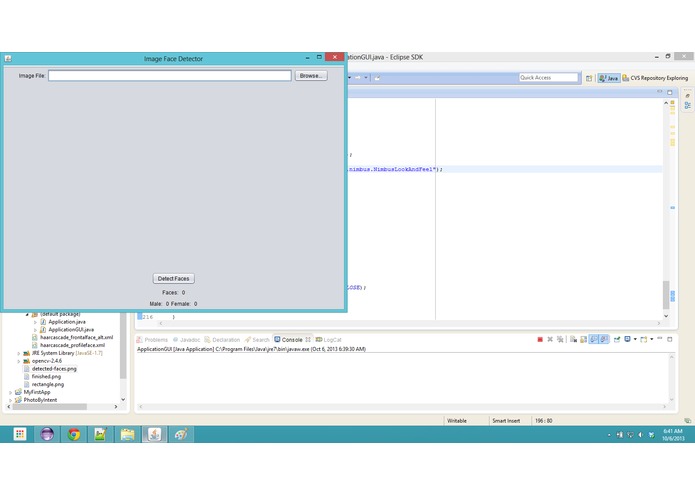
Task: Click the Last Edit Location toolbar icon
Action: pyautogui.click(x=378, y=78)
